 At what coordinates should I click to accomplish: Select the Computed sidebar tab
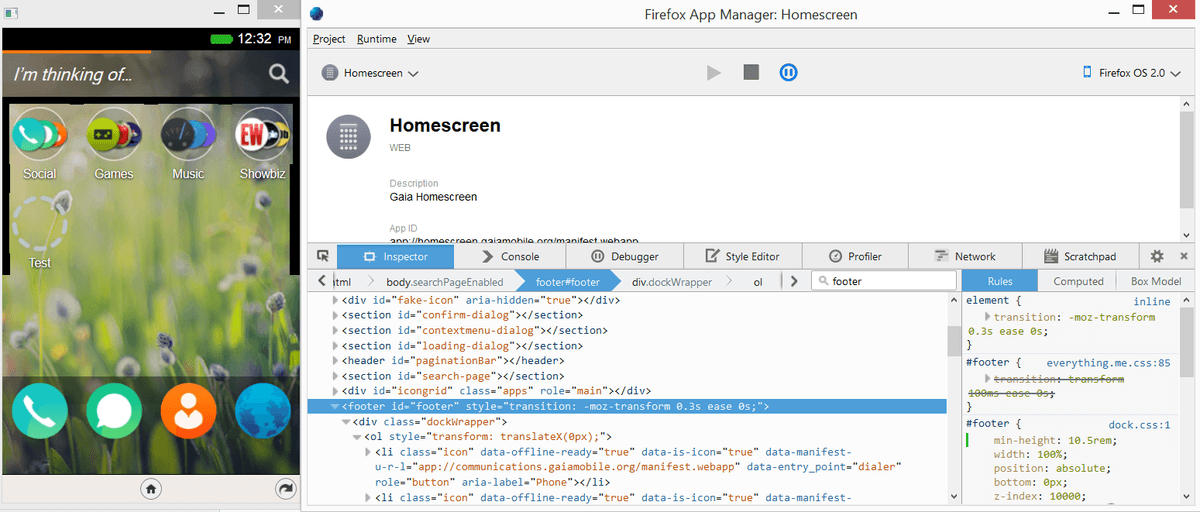[1078, 282]
